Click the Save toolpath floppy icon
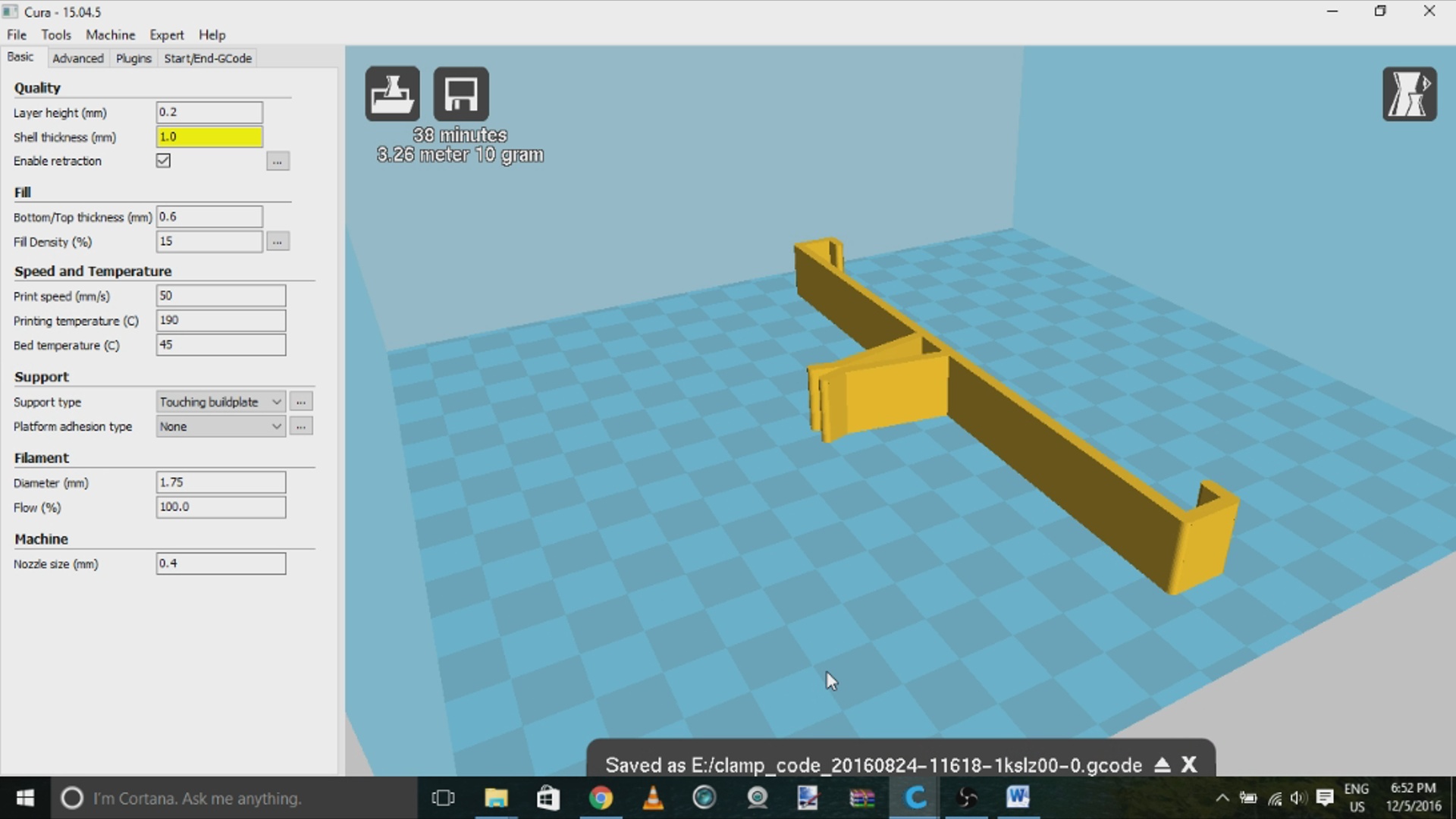This screenshot has height=819, width=1456. click(460, 94)
